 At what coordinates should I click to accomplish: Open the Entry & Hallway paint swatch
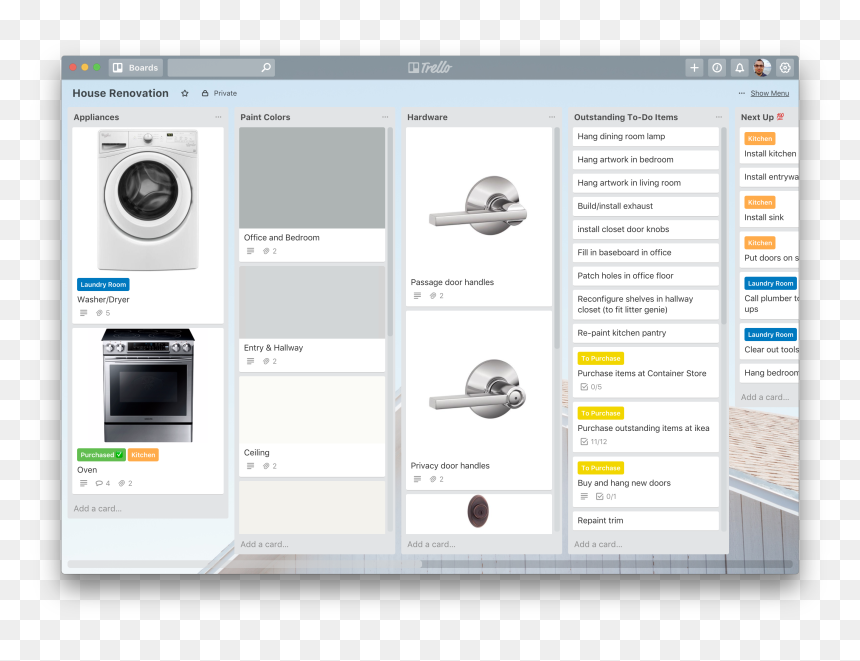312,302
